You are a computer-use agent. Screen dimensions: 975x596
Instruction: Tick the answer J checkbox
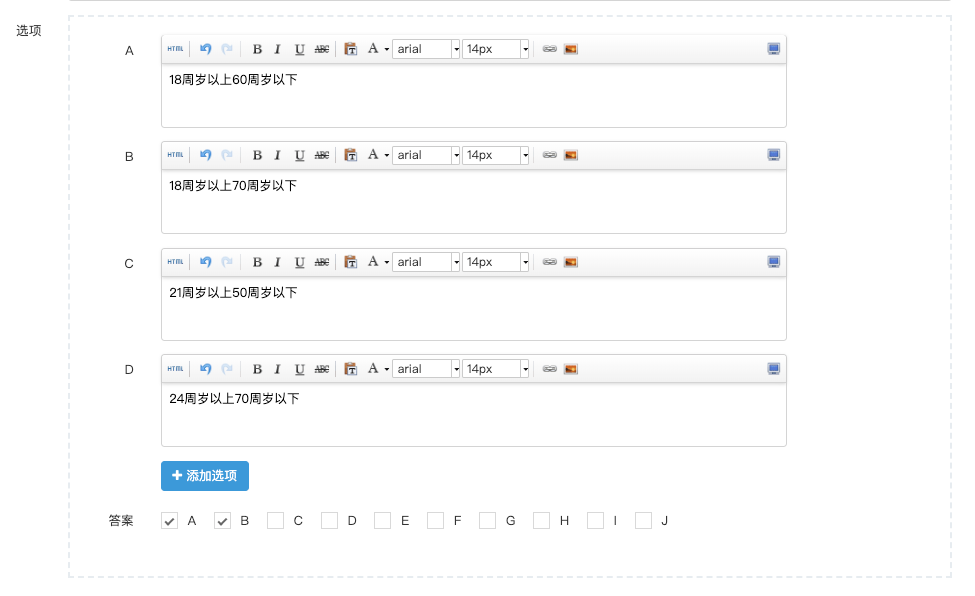click(x=644, y=521)
